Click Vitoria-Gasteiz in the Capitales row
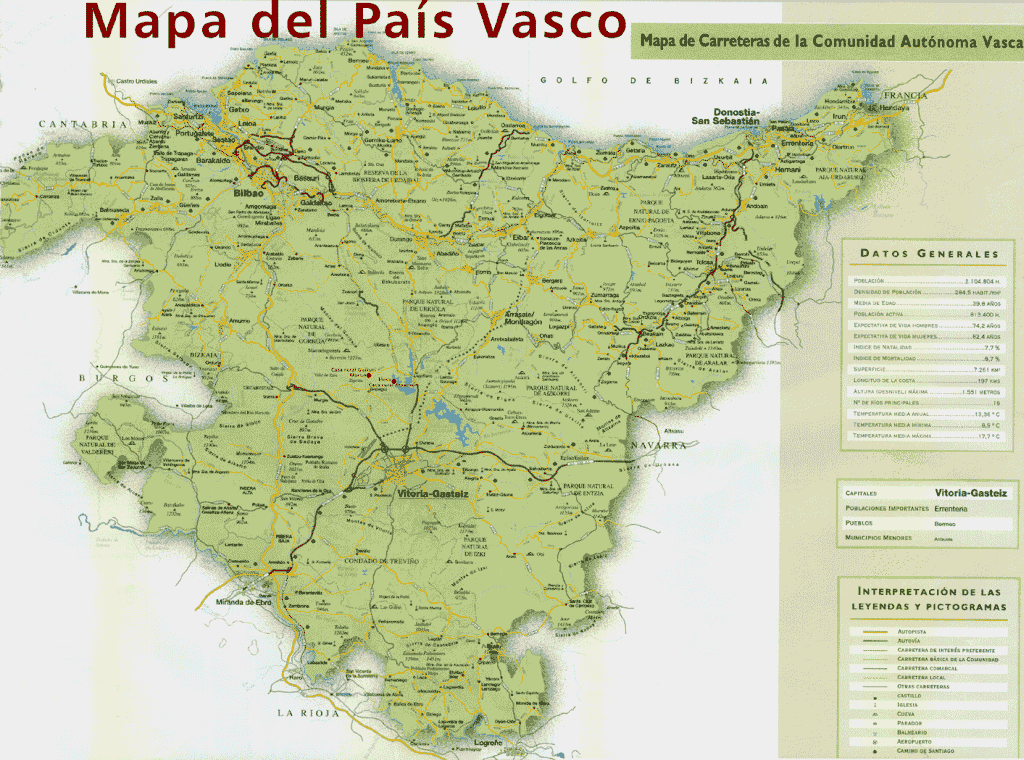 (971, 493)
